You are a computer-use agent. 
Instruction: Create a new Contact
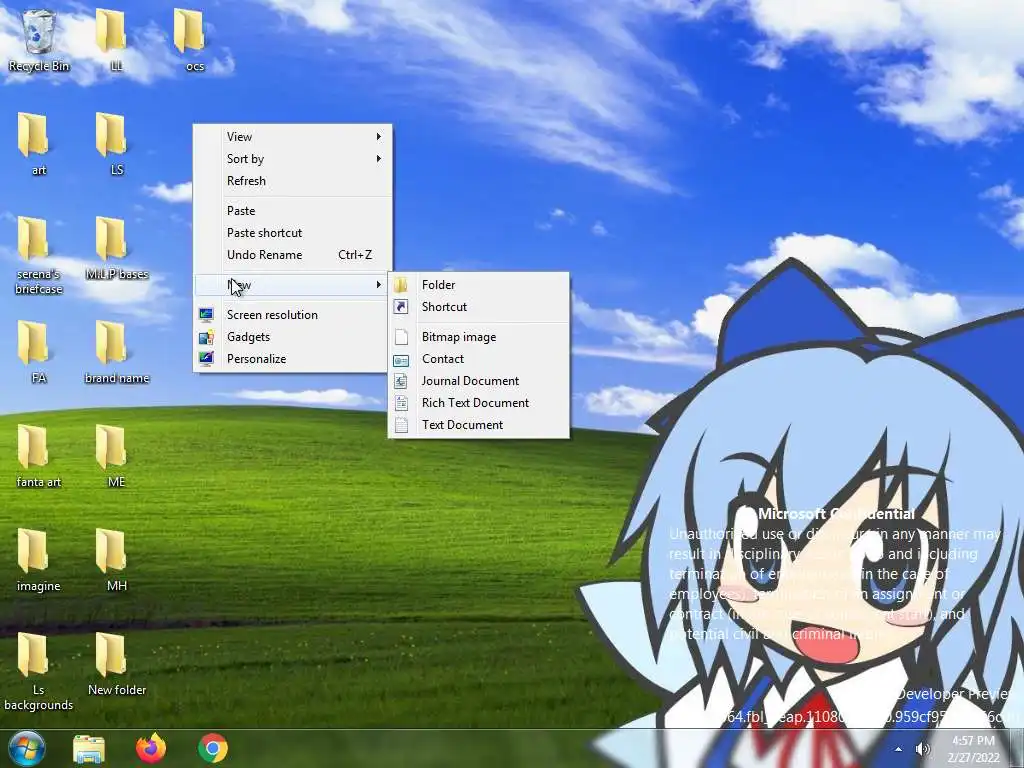click(x=479, y=359)
